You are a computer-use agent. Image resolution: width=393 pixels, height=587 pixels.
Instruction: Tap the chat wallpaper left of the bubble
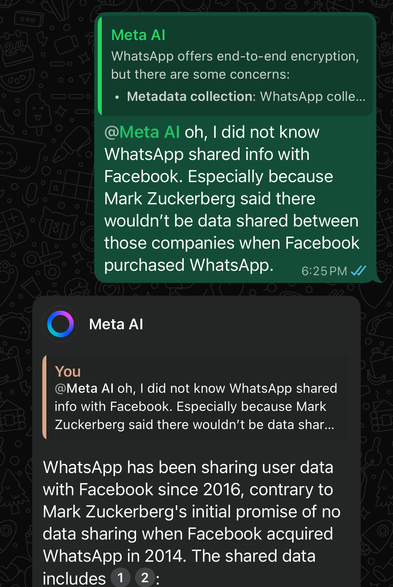[x=47, y=150]
